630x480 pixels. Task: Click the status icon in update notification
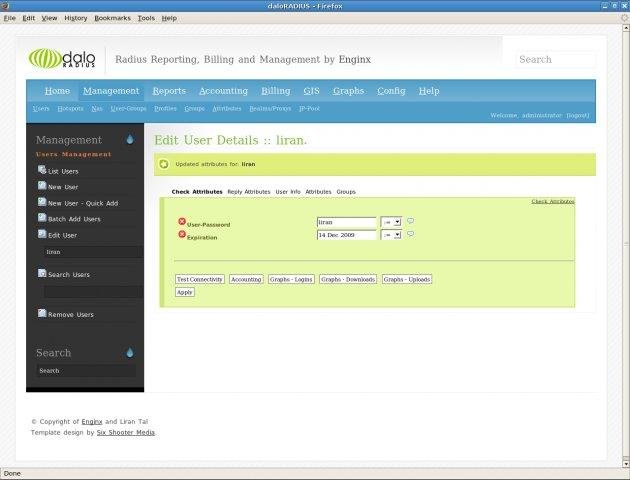(164, 164)
